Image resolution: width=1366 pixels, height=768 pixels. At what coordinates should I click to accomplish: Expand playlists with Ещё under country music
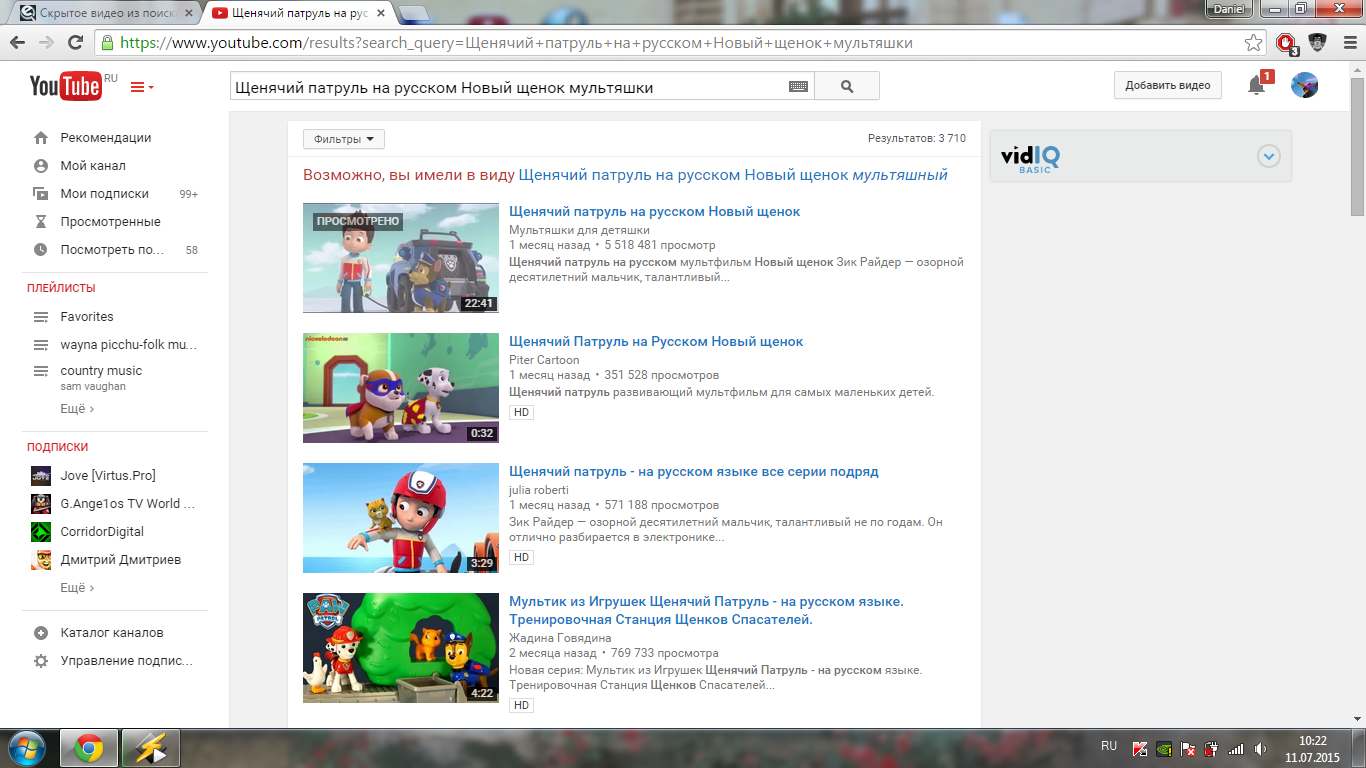[x=77, y=409]
